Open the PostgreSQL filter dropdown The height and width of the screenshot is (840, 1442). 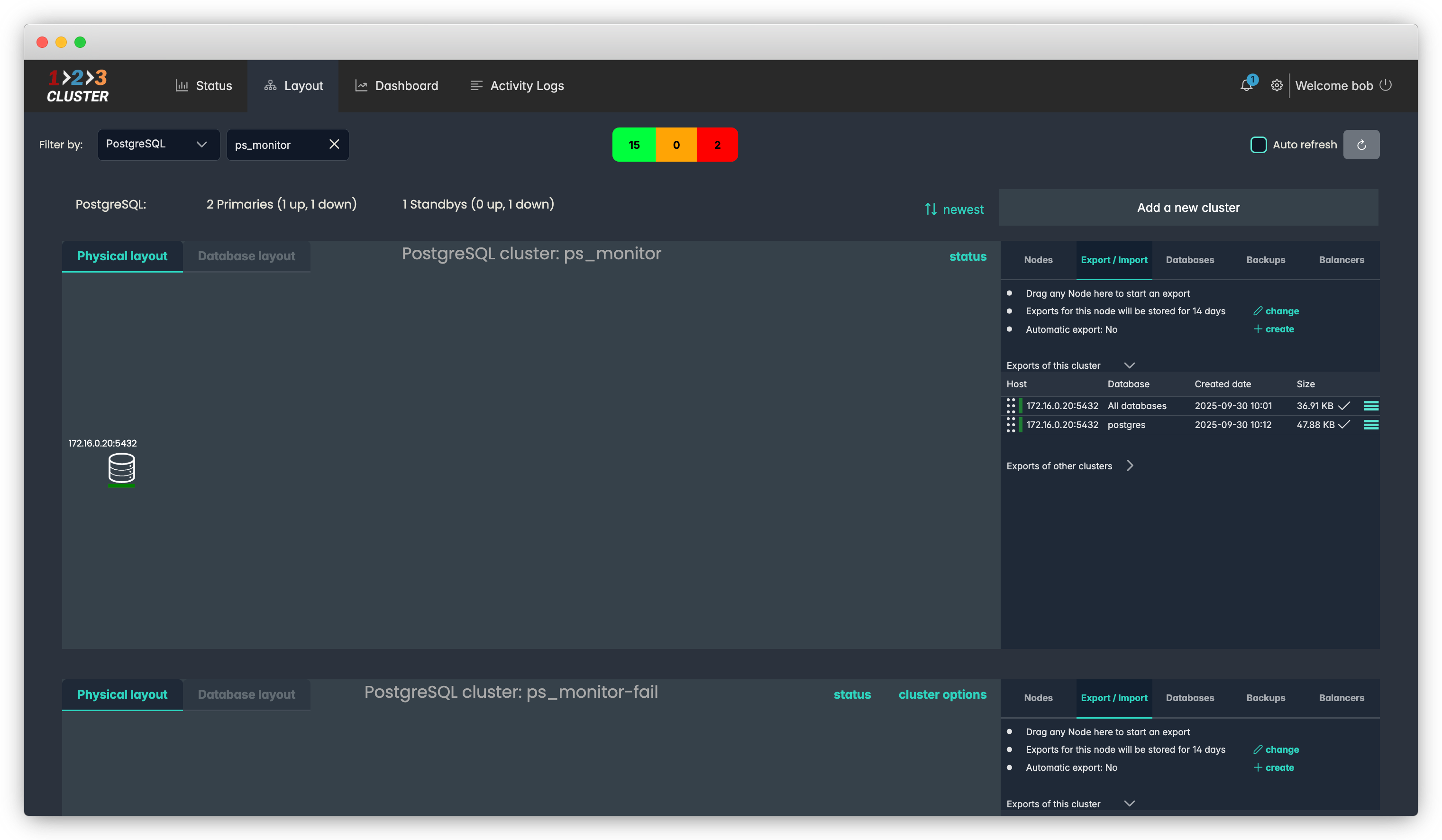click(x=158, y=144)
